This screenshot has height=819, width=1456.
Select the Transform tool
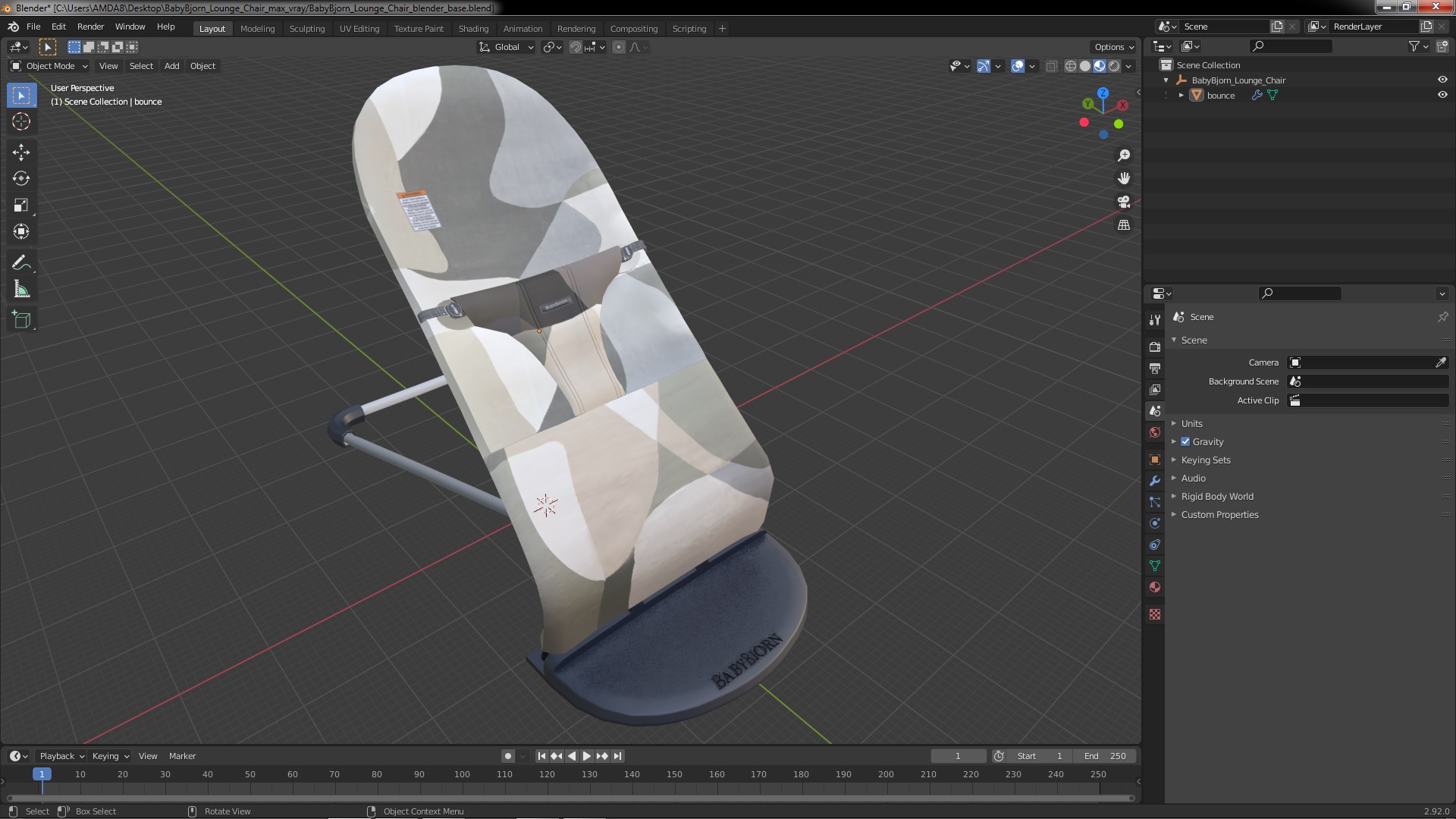click(x=21, y=232)
